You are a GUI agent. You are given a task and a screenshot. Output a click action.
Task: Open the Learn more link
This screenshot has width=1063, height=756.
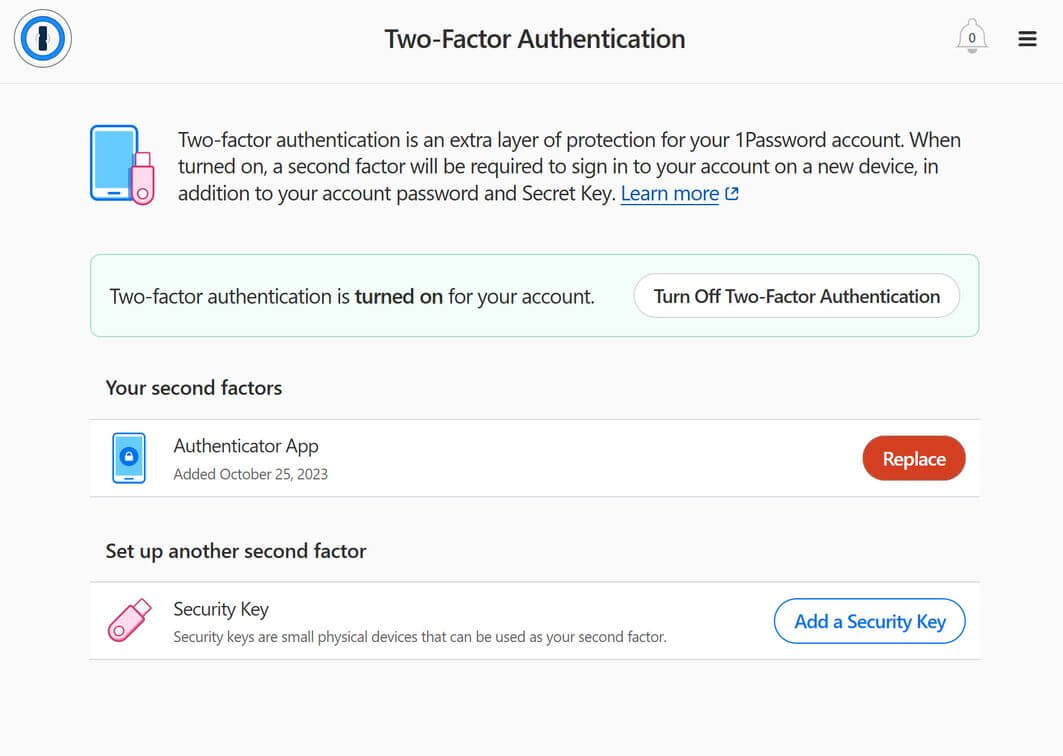[669, 194]
